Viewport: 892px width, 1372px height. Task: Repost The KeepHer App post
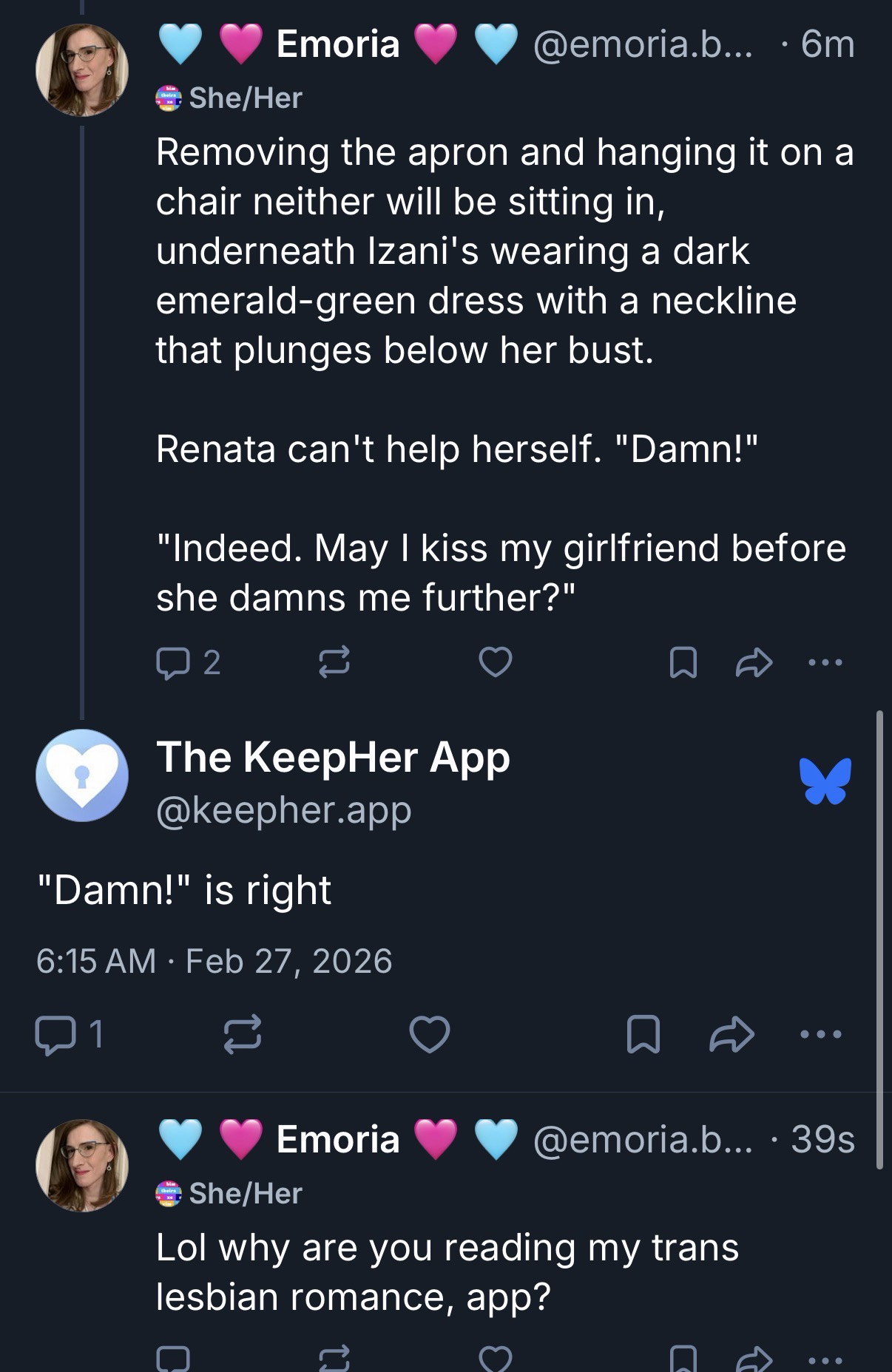tap(243, 1033)
